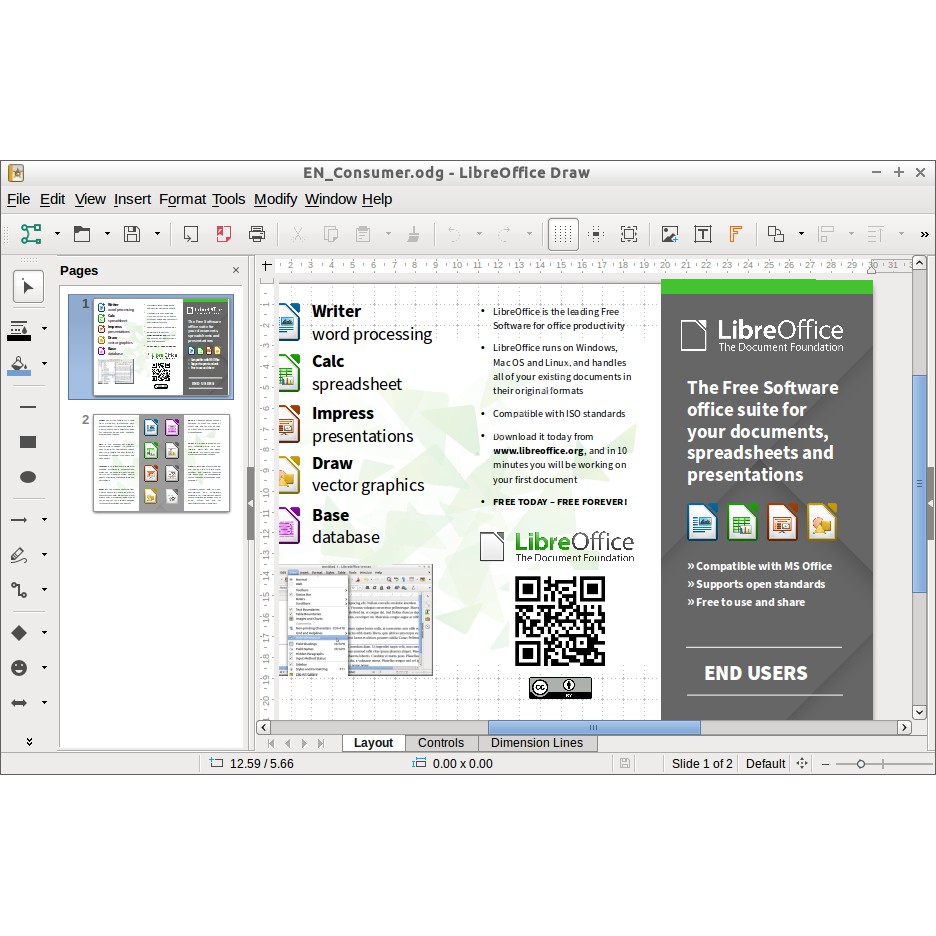Close the Pages panel
Screen dimensions: 936x936
[x=235, y=270]
